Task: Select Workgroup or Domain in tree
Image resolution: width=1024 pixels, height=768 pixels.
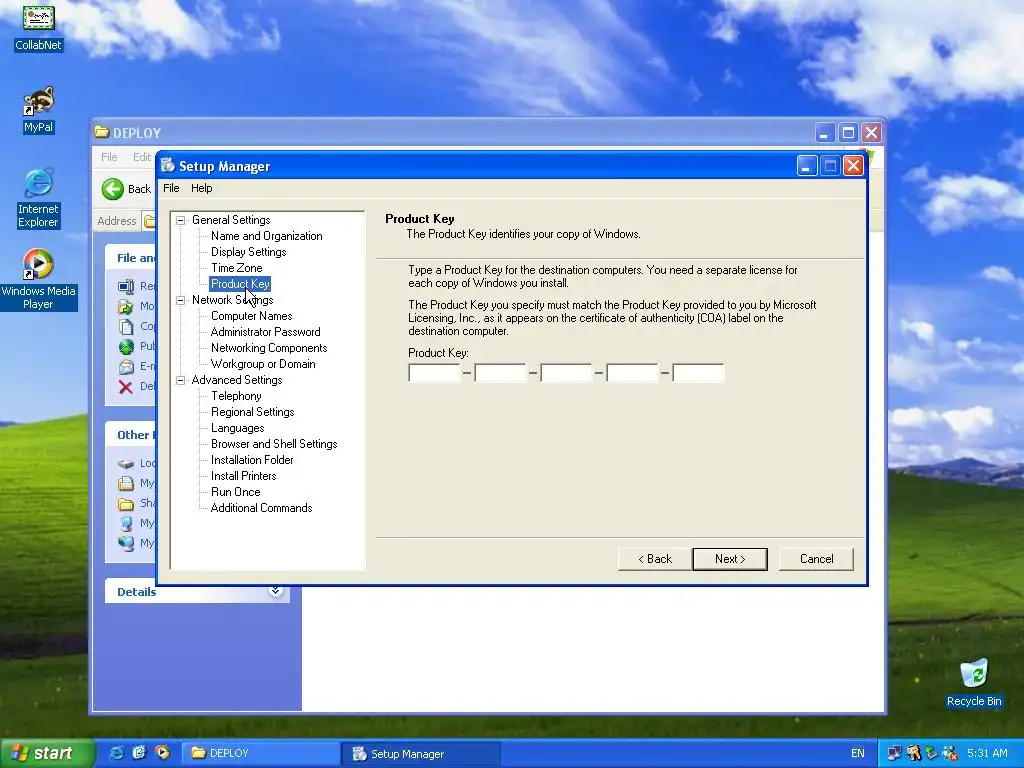Action: [x=263, y=364]
